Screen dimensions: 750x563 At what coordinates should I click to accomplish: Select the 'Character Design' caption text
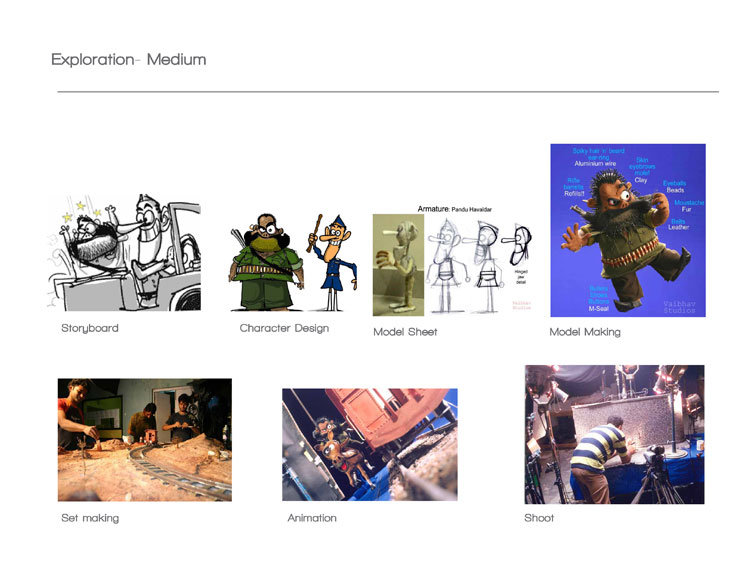[284, 328]
